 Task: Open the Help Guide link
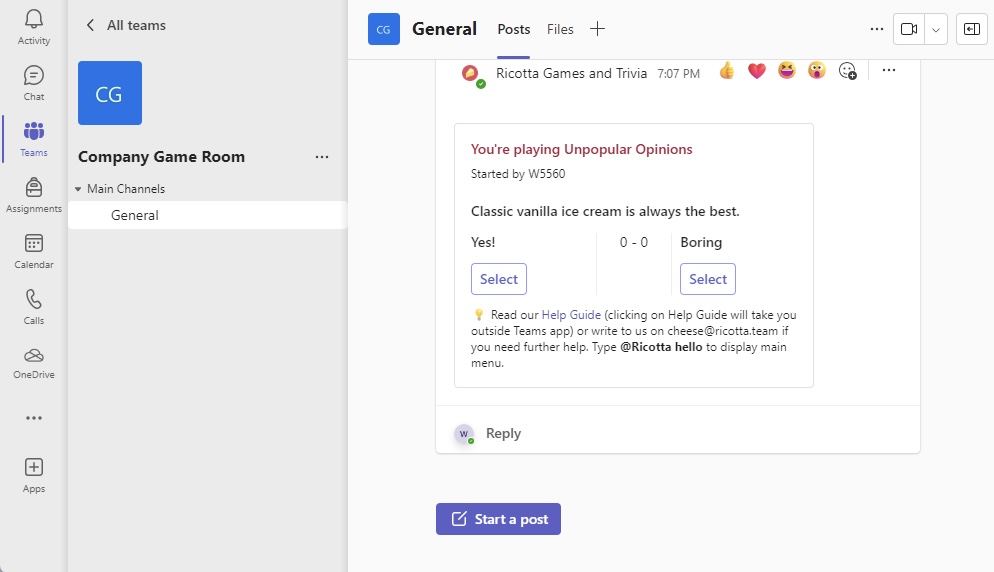point(571,315)
